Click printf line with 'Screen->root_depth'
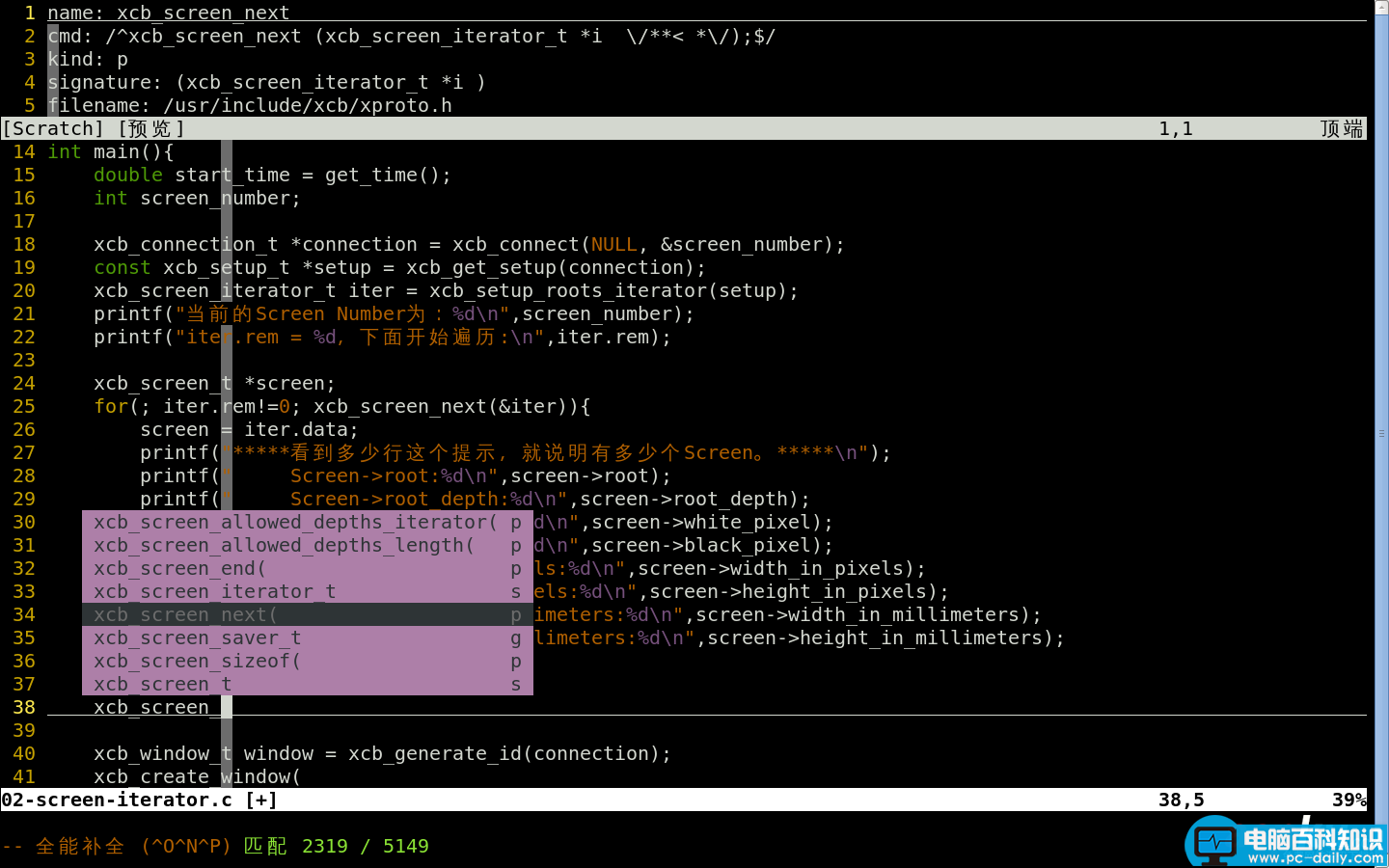Image resolution: width=1389 pixels, height=868 pixels. [x=476, y=499]
